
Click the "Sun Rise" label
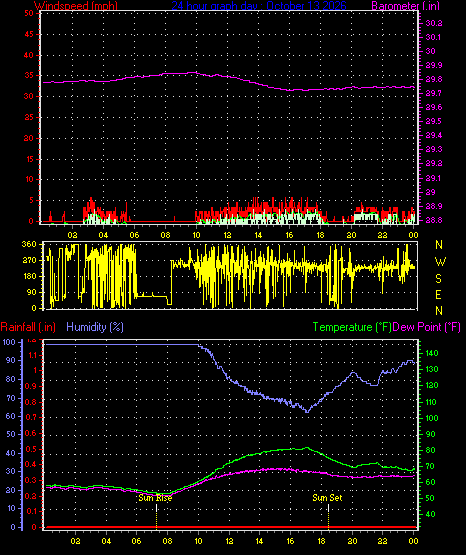click(x=155, y=498)
